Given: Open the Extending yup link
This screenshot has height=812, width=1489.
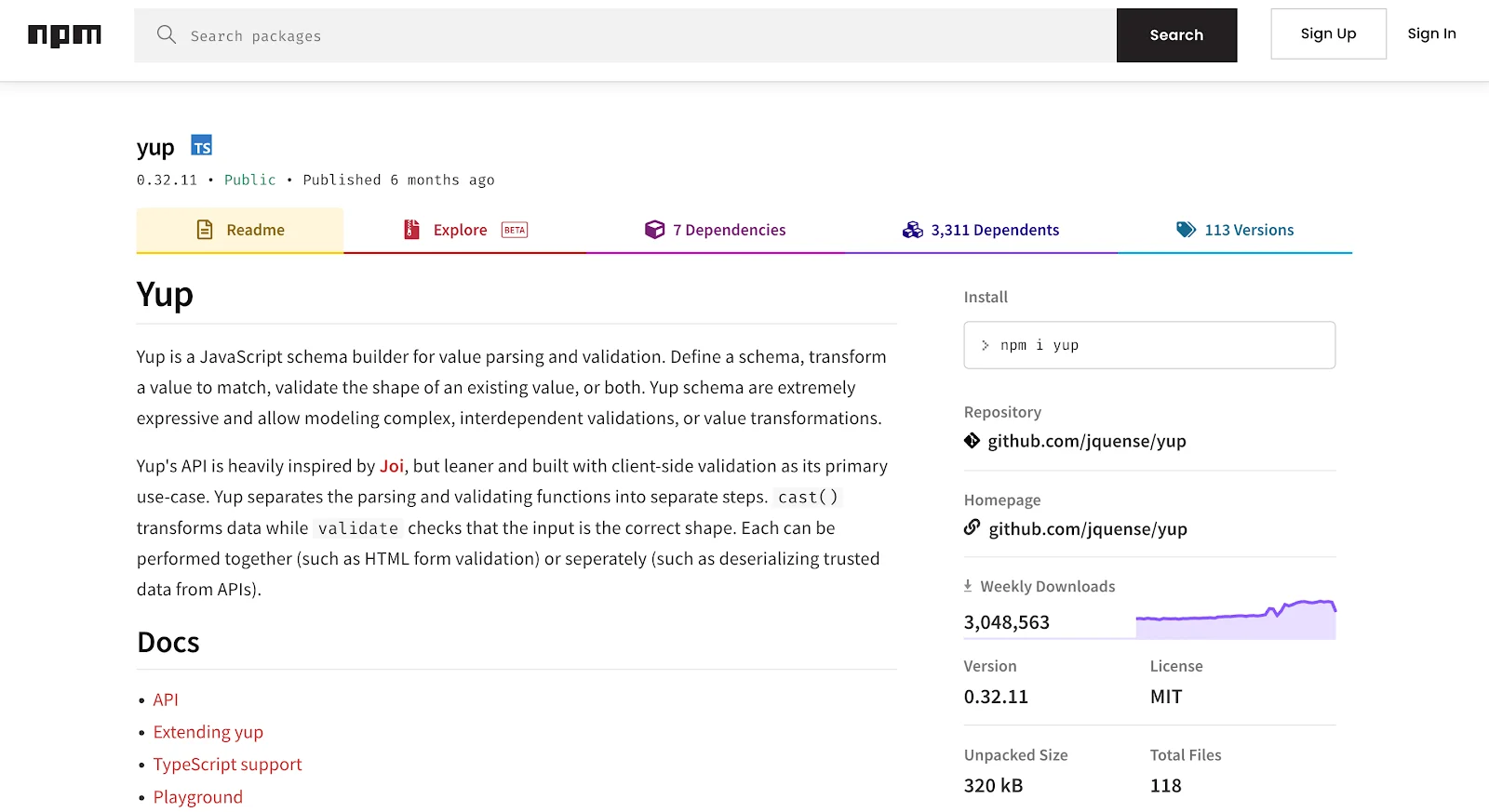Looking at the screenshot, I should (x=208, y=732).
